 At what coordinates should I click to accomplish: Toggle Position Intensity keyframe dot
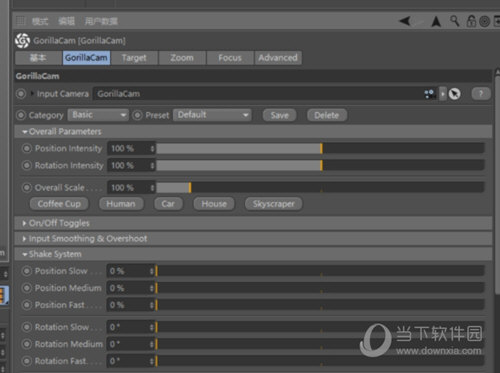[27, 148]
